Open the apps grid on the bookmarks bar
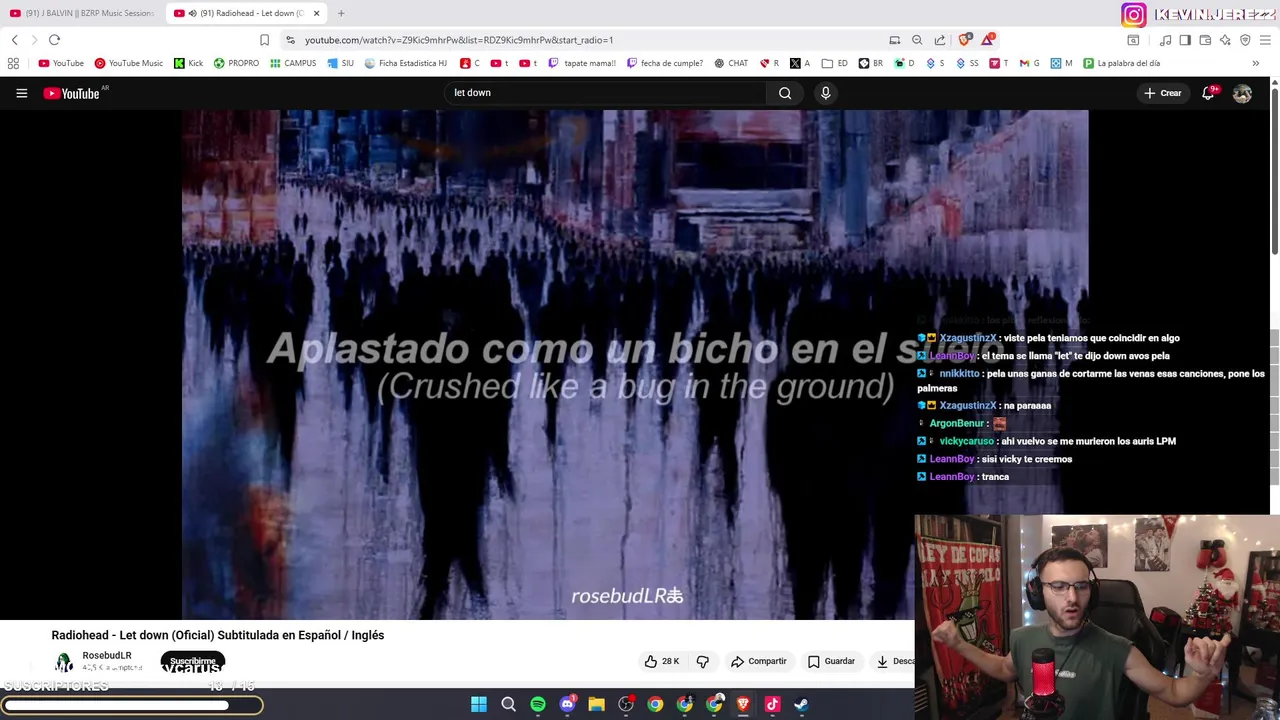Image resolution: width=1280 pixels, height=720 pixels. pyautogui.click(x=13, y=63)
